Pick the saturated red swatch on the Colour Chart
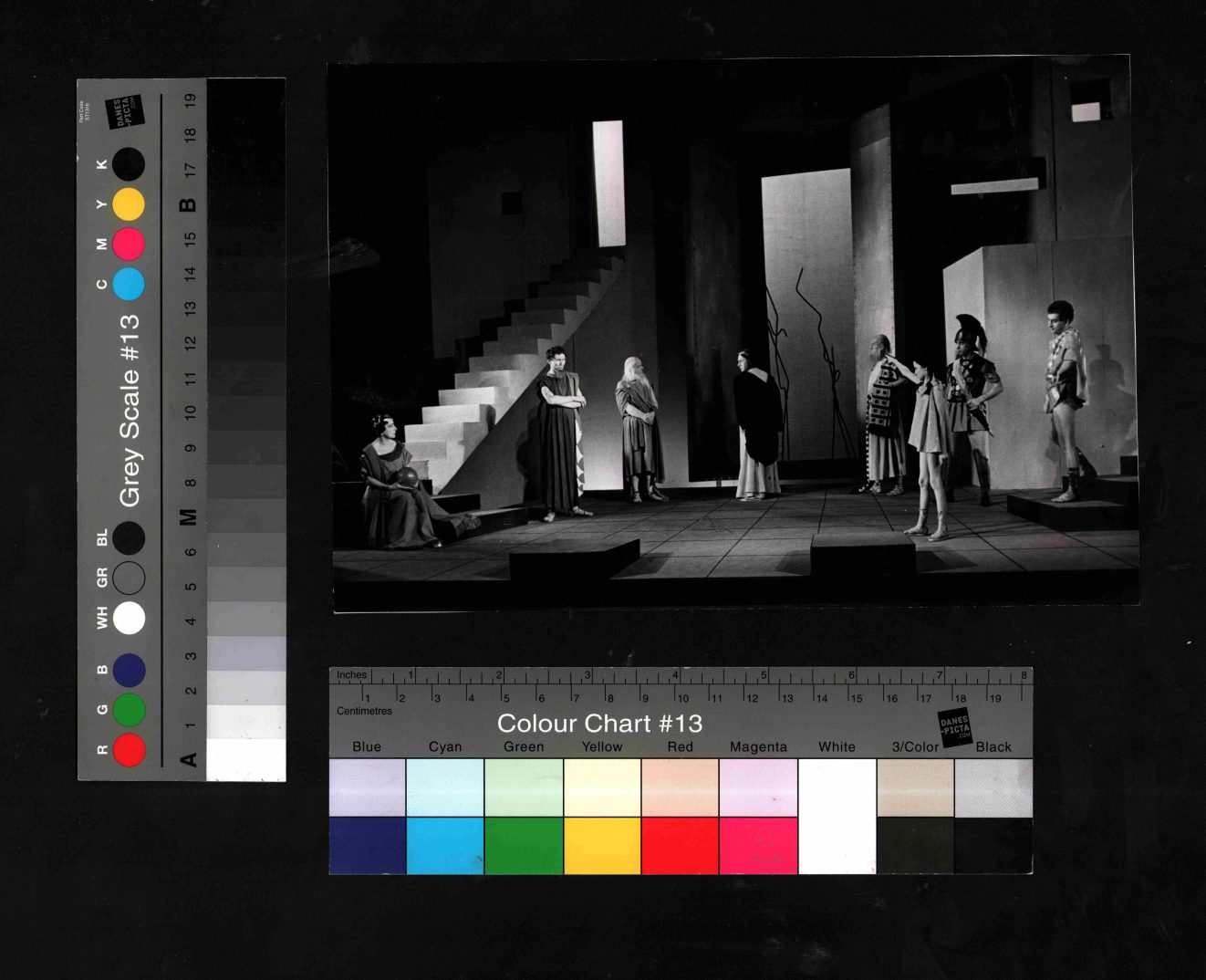This screenshot has width=1206, height=980. tap(681, 845)
